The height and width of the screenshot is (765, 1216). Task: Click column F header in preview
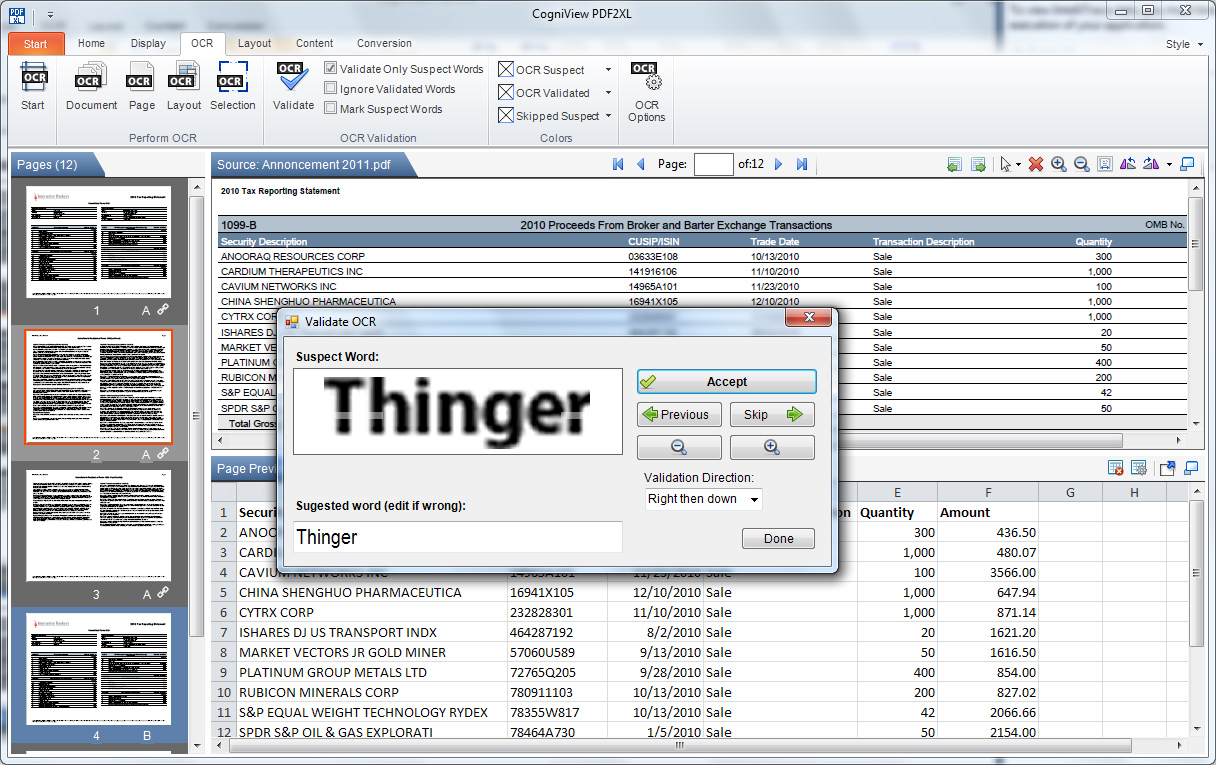click(x=987, y=492)
